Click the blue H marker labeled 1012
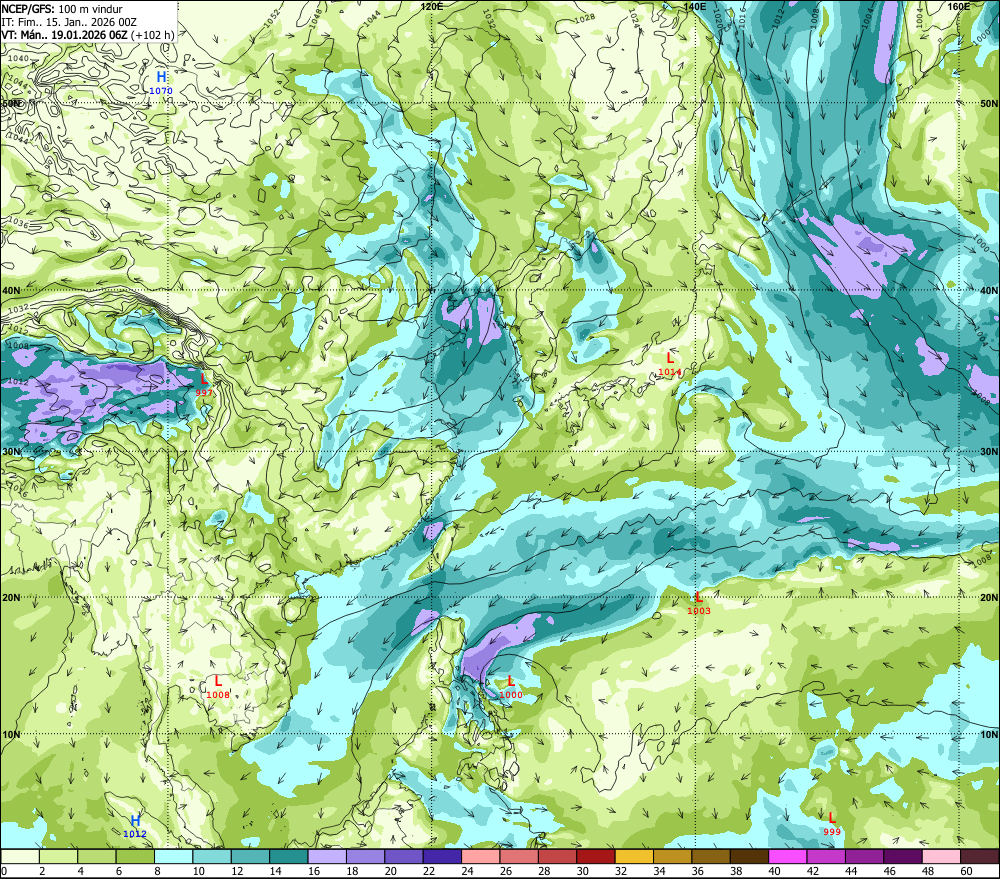This screenshot has width=1000, height=879. 135,826
